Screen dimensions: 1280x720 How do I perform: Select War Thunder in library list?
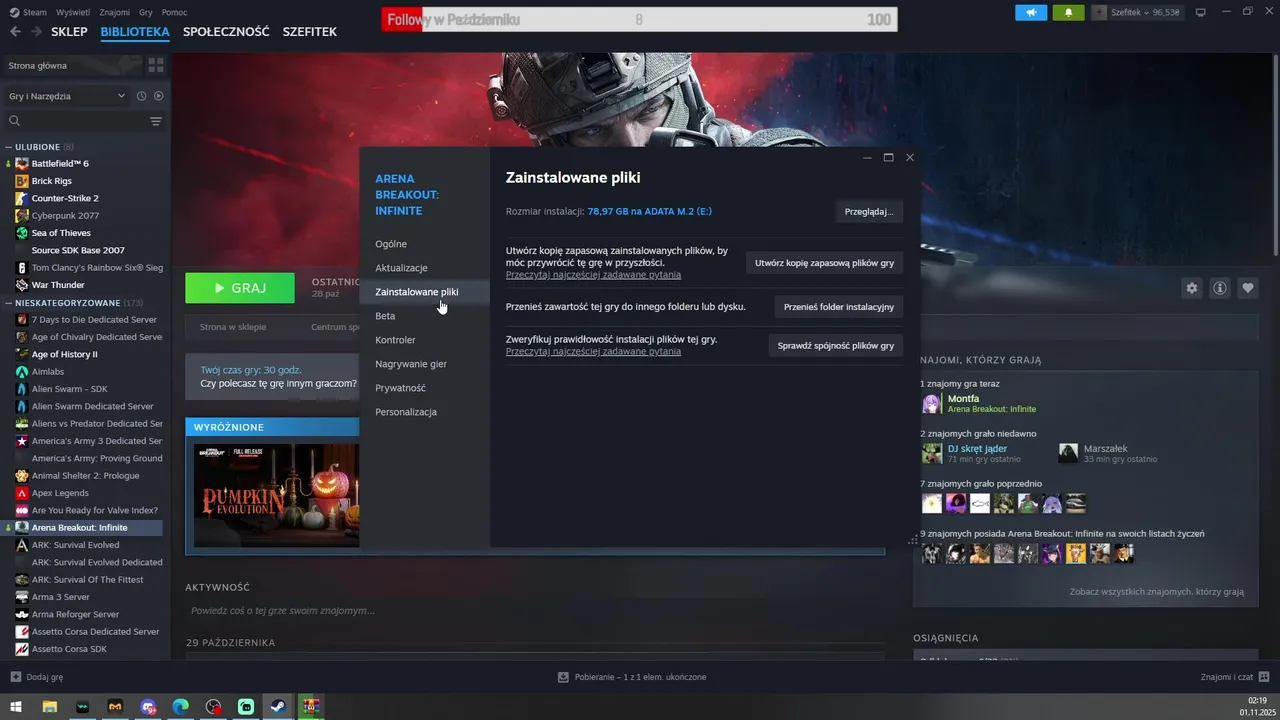click(x=58, y=285)
